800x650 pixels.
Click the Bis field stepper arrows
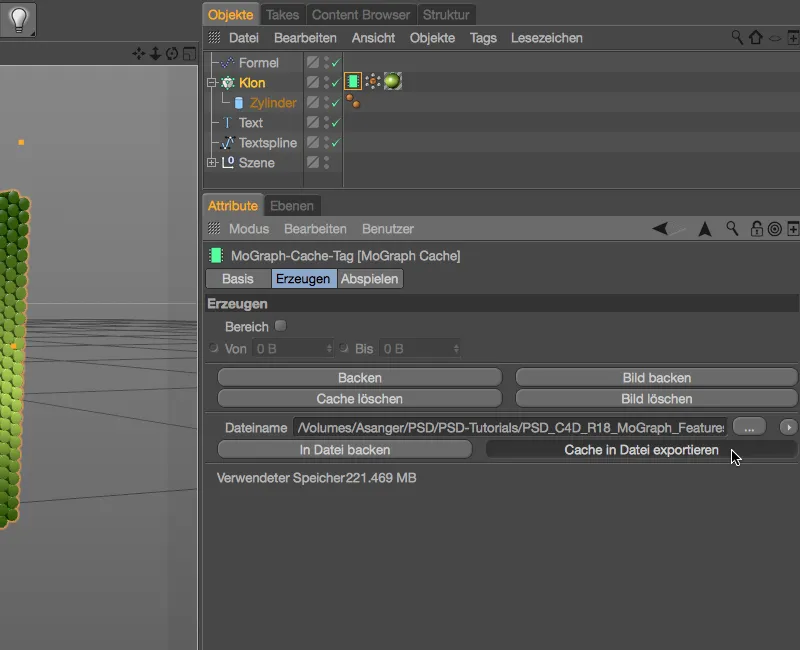456,349
